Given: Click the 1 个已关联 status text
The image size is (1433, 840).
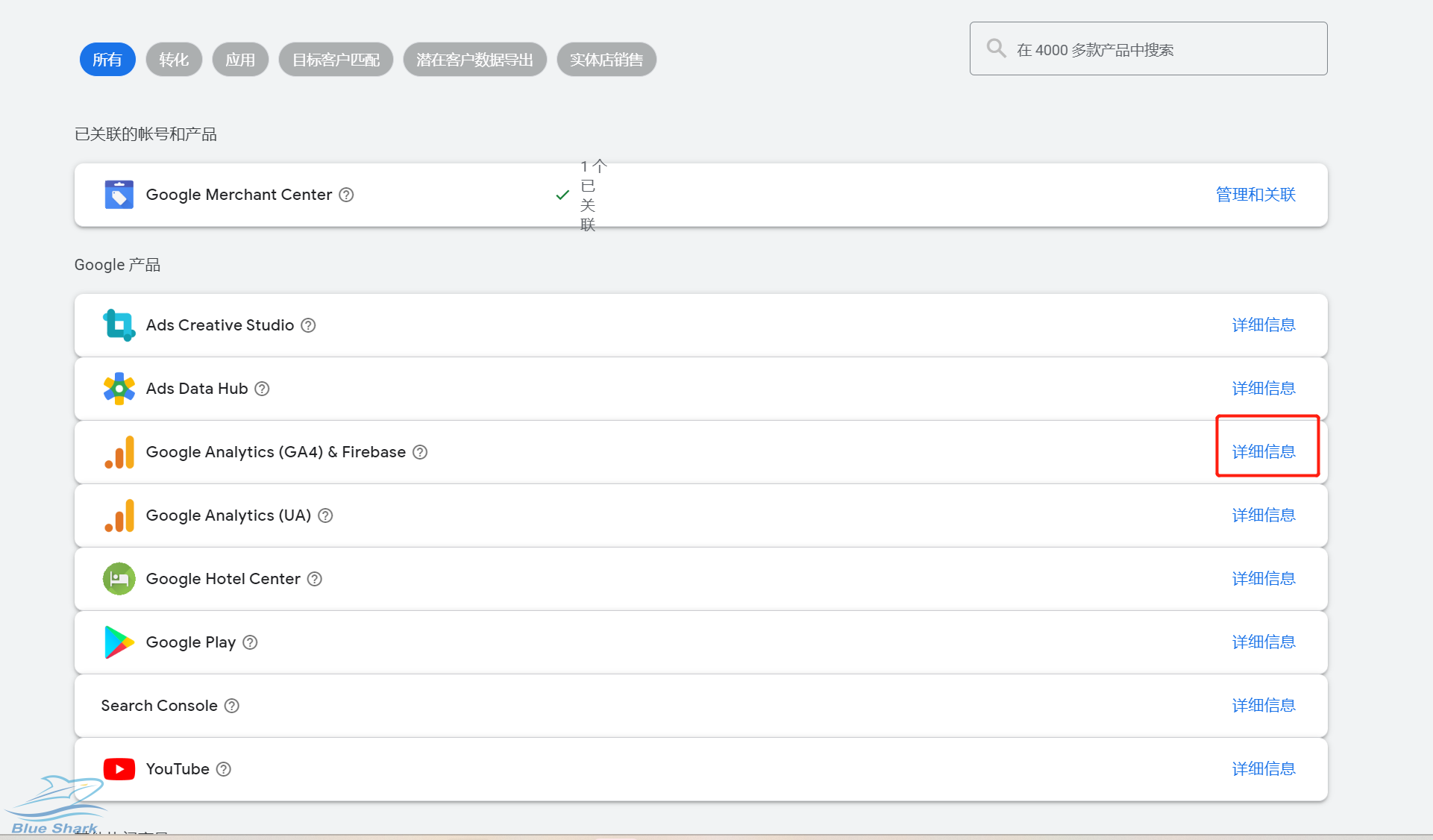Looking at the screenshot, I should click(594, 195).
